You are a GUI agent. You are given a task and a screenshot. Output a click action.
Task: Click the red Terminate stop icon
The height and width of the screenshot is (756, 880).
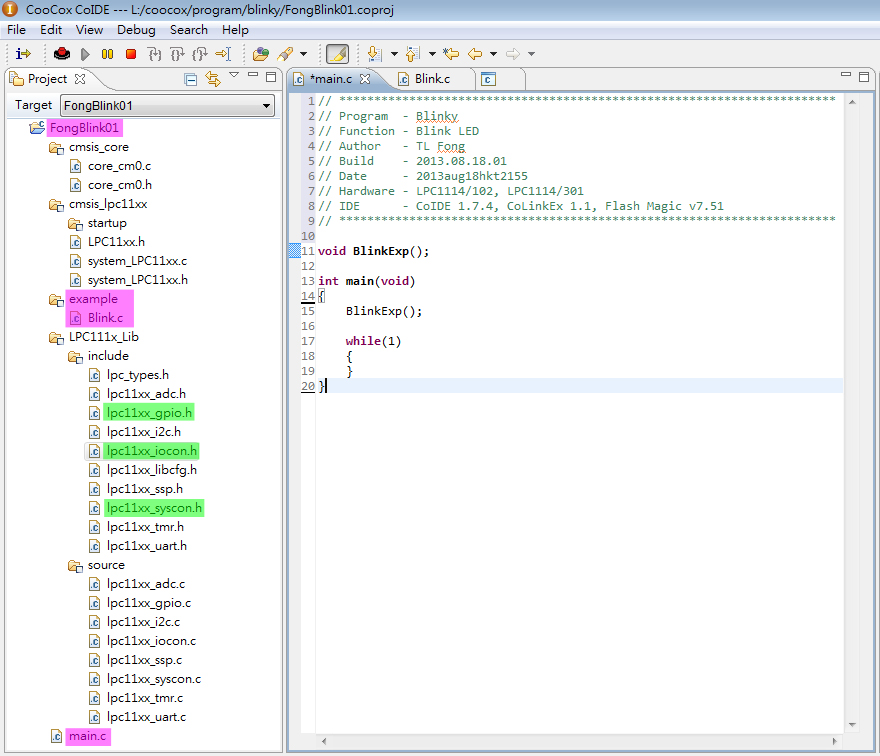tap(130, 54)
